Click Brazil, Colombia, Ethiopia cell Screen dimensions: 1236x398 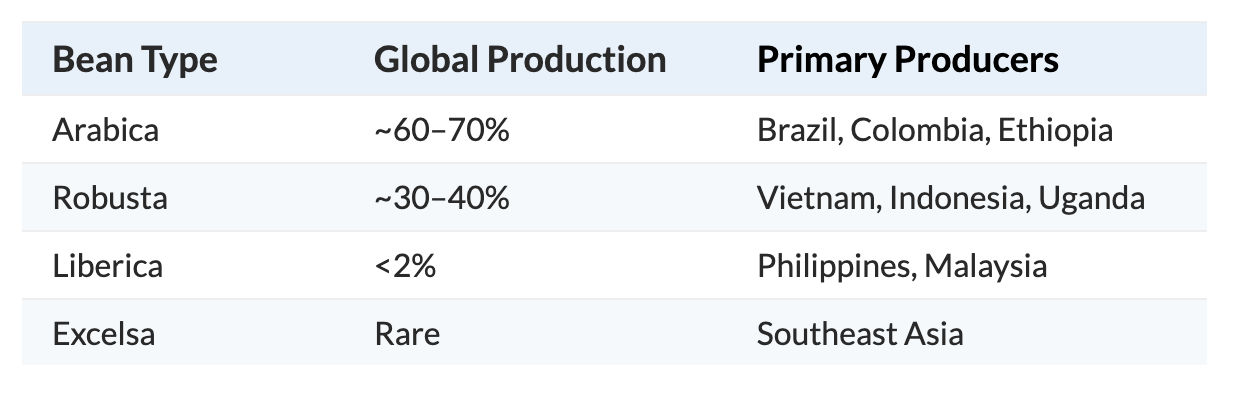(935, 130)
